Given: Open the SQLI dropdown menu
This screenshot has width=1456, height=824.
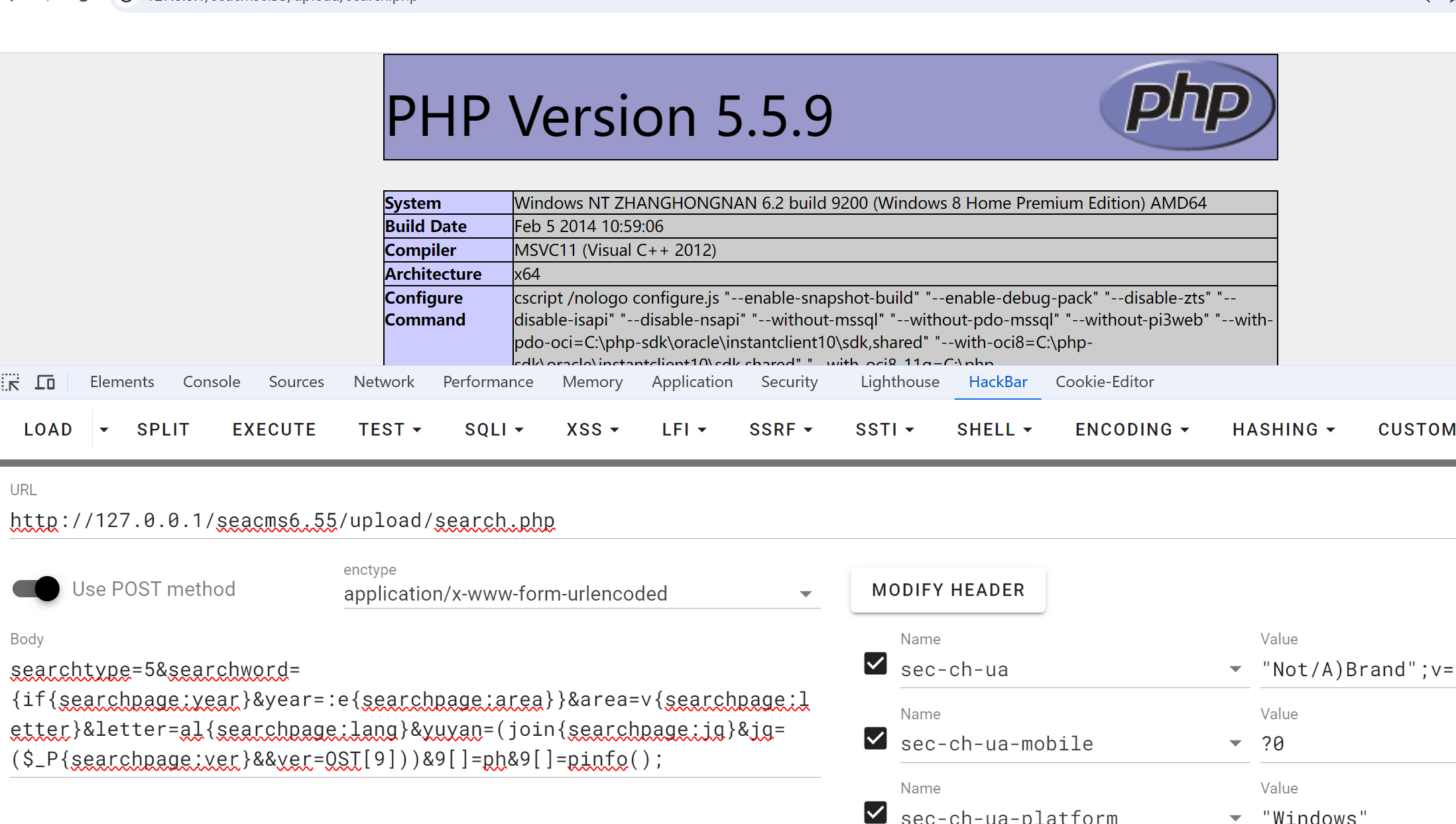Looking at the screenshot, I should pos(494,430).
